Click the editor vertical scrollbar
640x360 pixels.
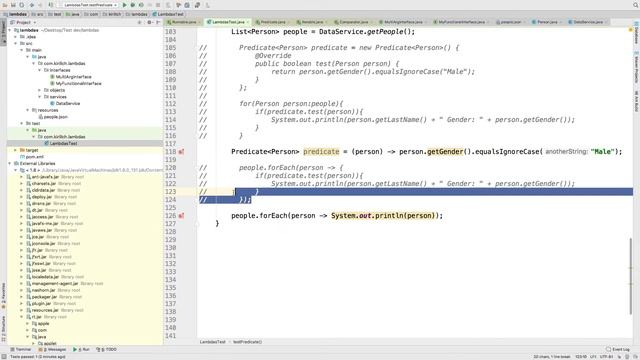coord(631,276)
